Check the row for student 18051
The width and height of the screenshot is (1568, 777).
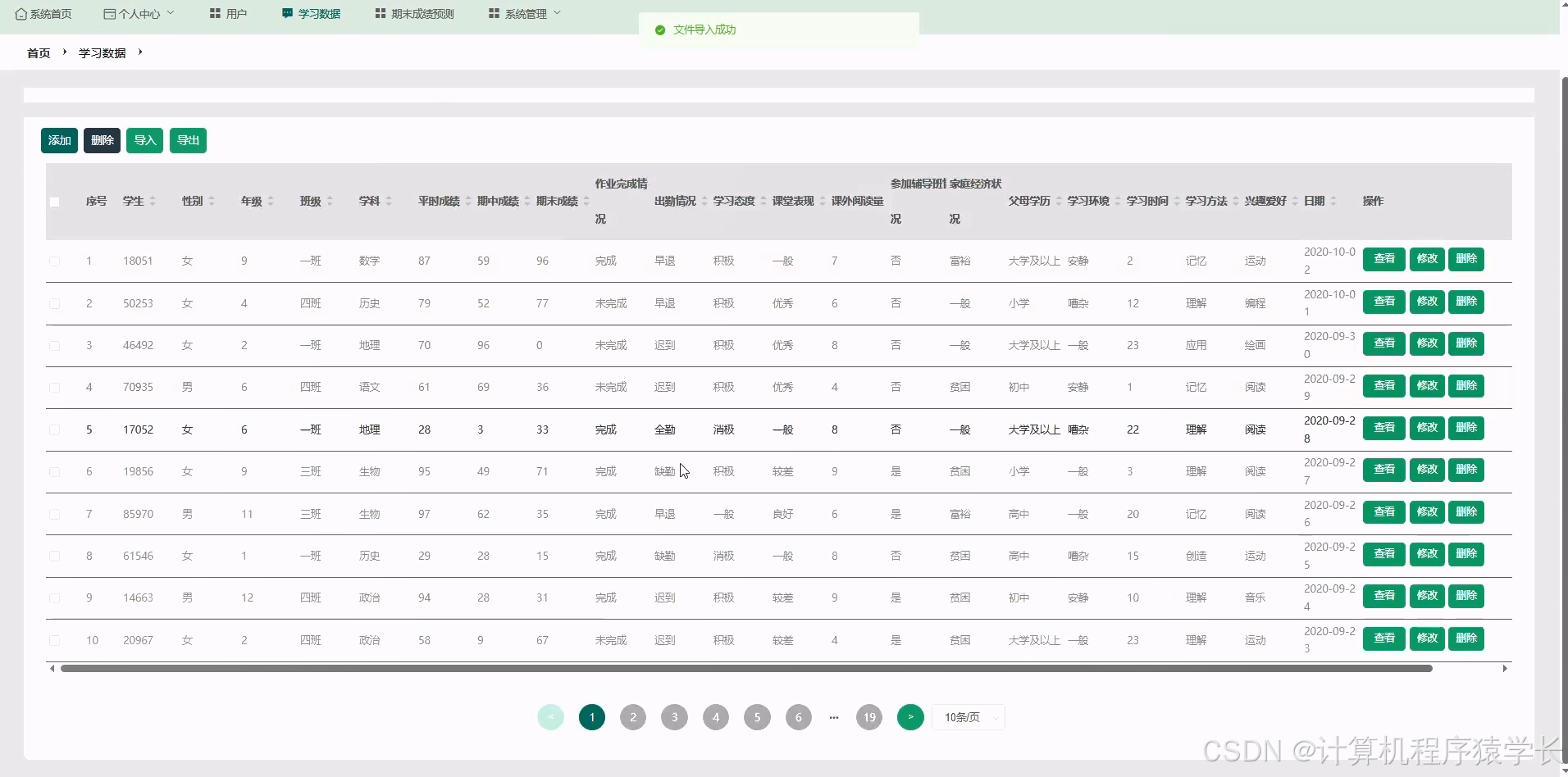(54, 261)
